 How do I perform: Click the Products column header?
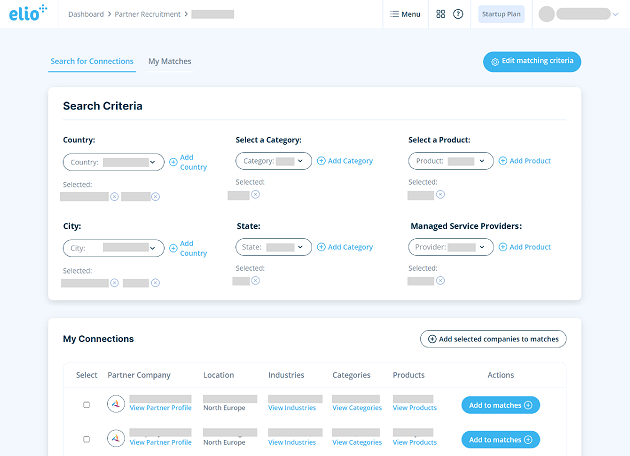click(409, 375)
